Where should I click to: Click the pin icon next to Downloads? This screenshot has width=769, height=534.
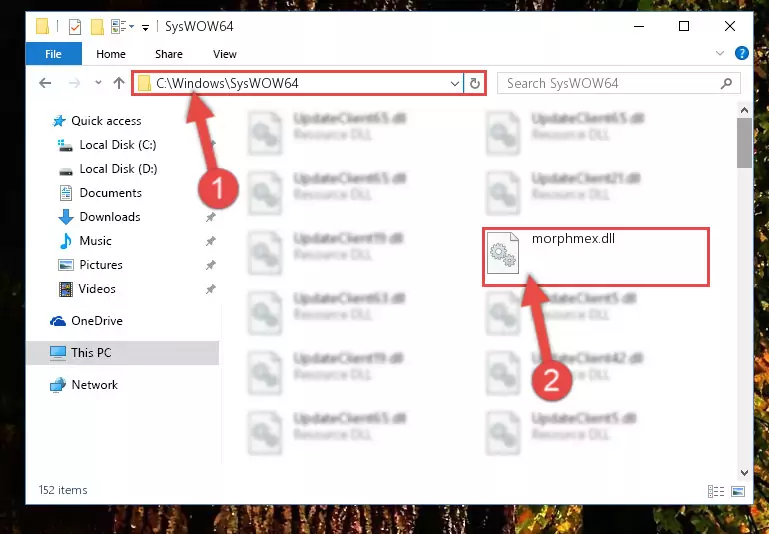(210, 217)
